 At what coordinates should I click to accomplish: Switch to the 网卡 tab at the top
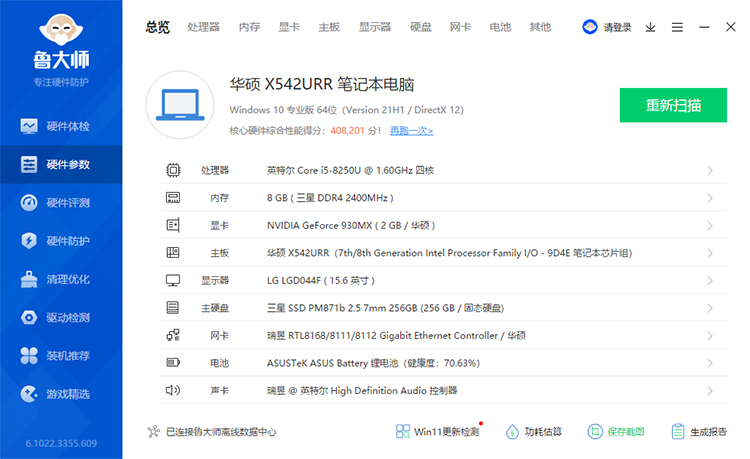461,27
